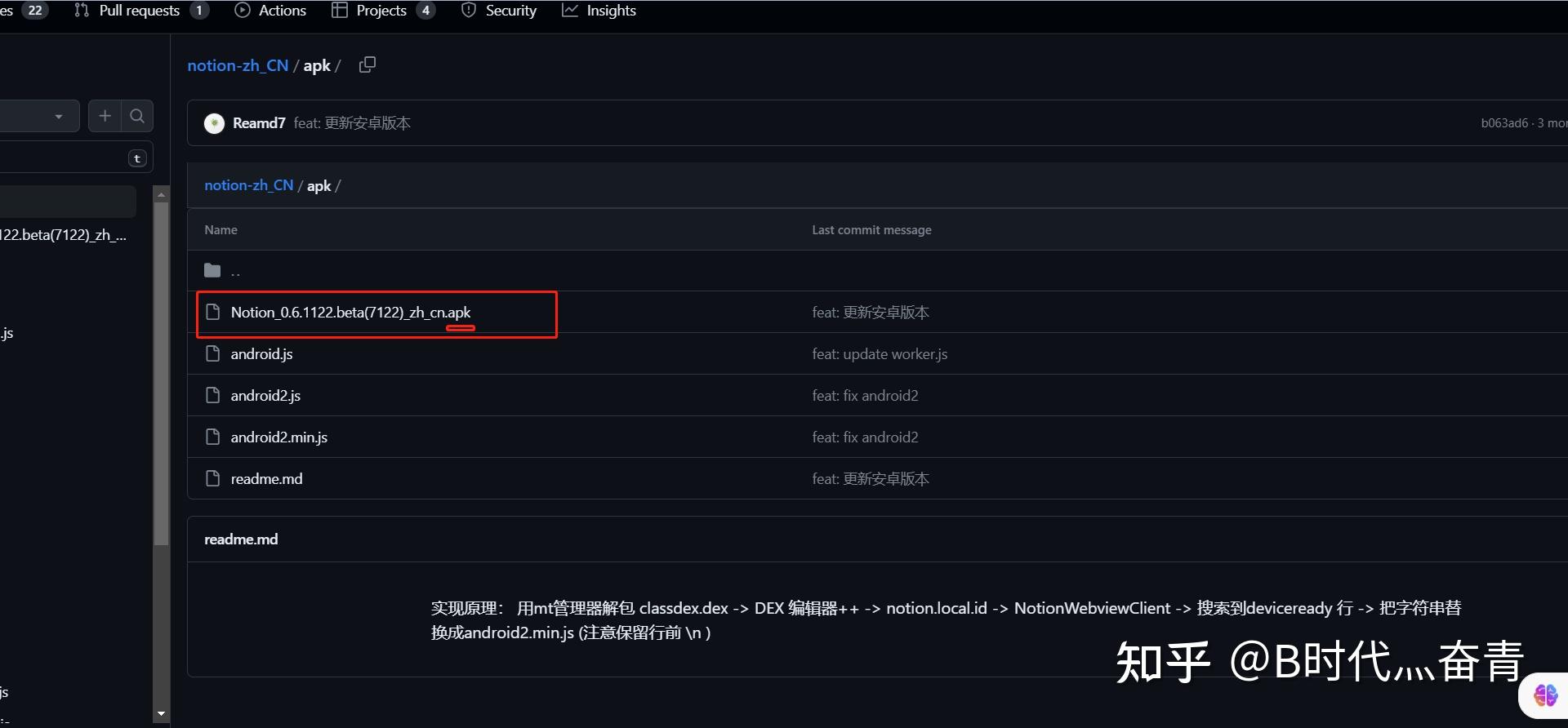Click the Projects table icon

click(340, 11)
